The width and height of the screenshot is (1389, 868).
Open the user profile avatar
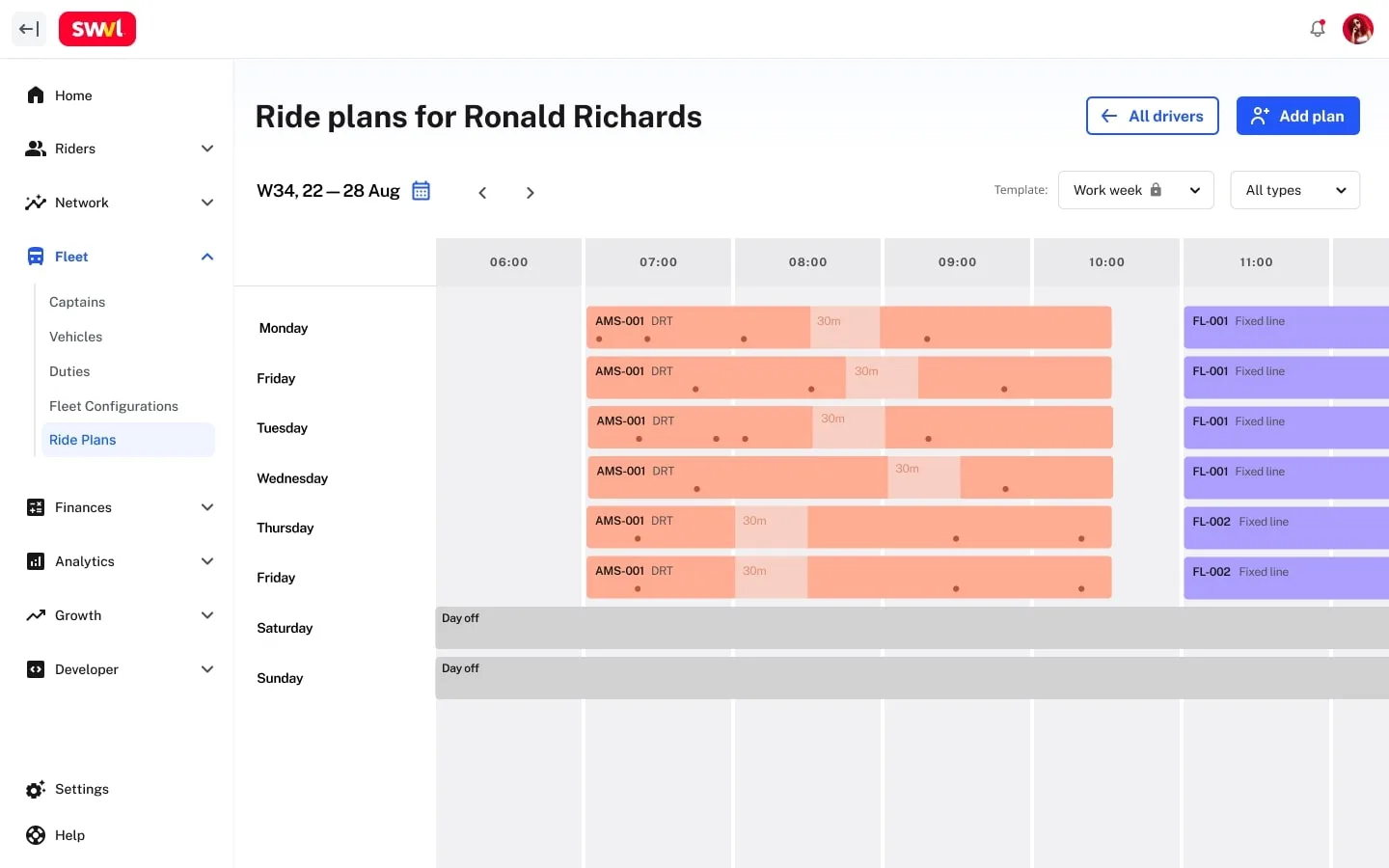(x=1357, y=29)
